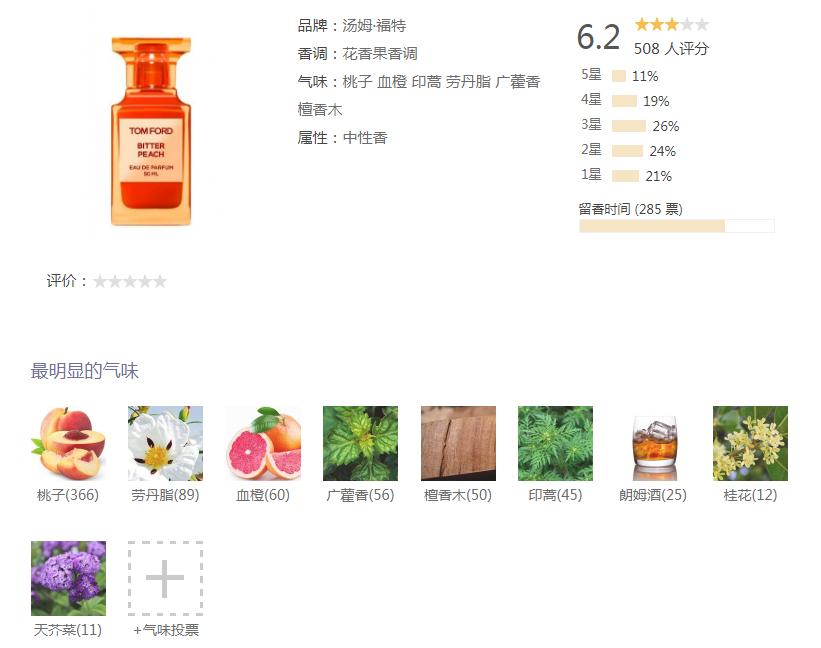Select the sandalwood scent image
The height and width of the screenshot is (648, 821).
click(458, 443)
